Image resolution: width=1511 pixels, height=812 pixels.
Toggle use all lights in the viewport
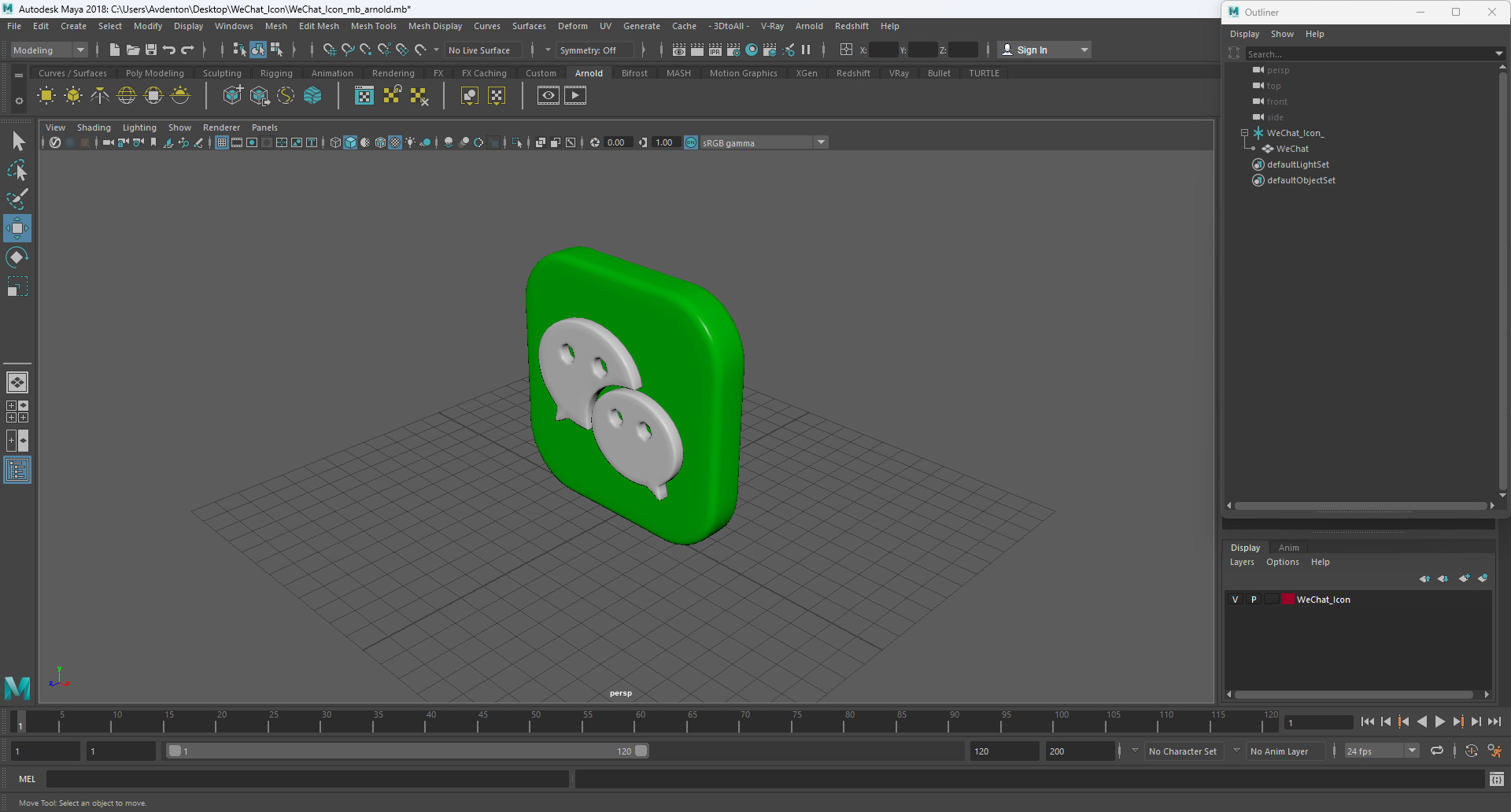(411, 142)
